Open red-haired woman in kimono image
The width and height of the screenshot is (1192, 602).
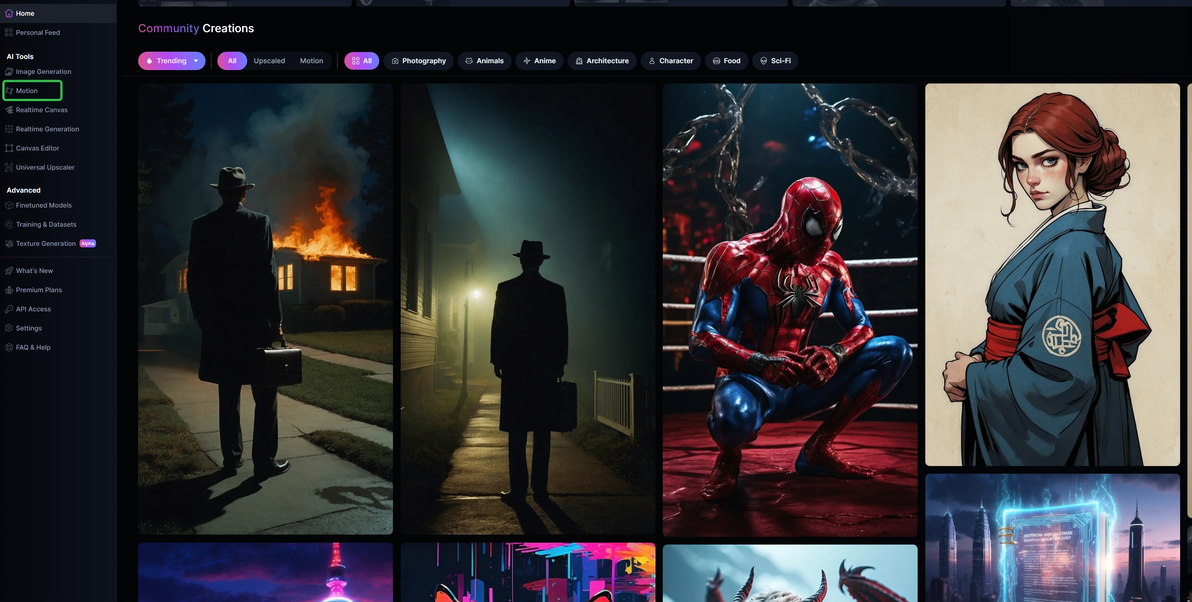(1052, 274)
